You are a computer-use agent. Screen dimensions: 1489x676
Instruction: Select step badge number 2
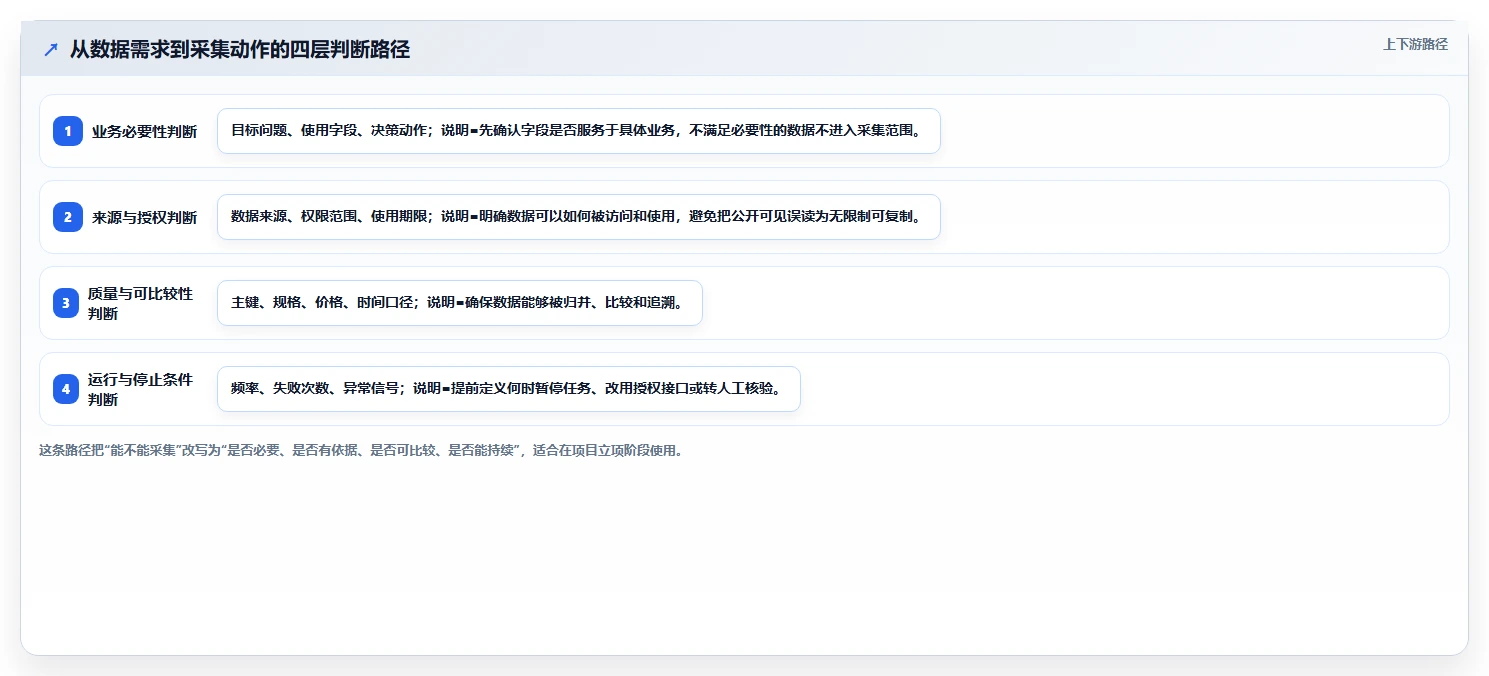(x=68, y=217)
